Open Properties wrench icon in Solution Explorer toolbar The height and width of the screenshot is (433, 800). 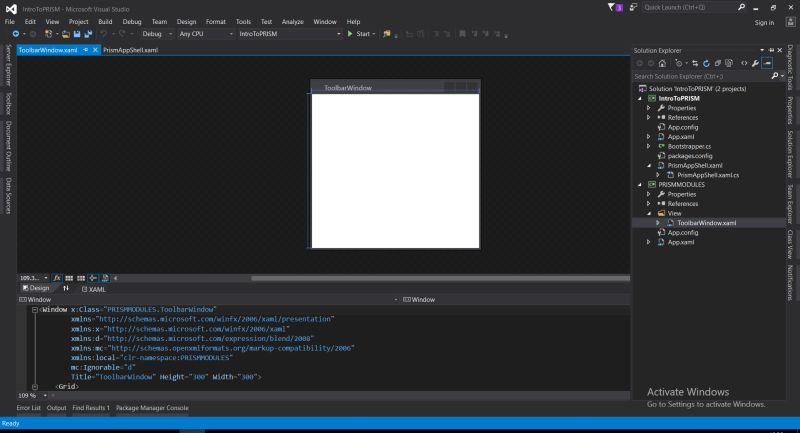pyautogui.click(x=757, y=63)
